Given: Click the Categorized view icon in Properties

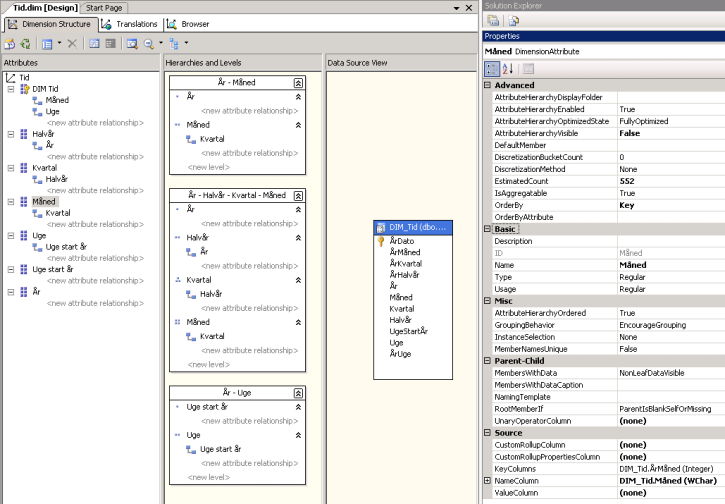Looking at the screenshot, I should (492, 69).
